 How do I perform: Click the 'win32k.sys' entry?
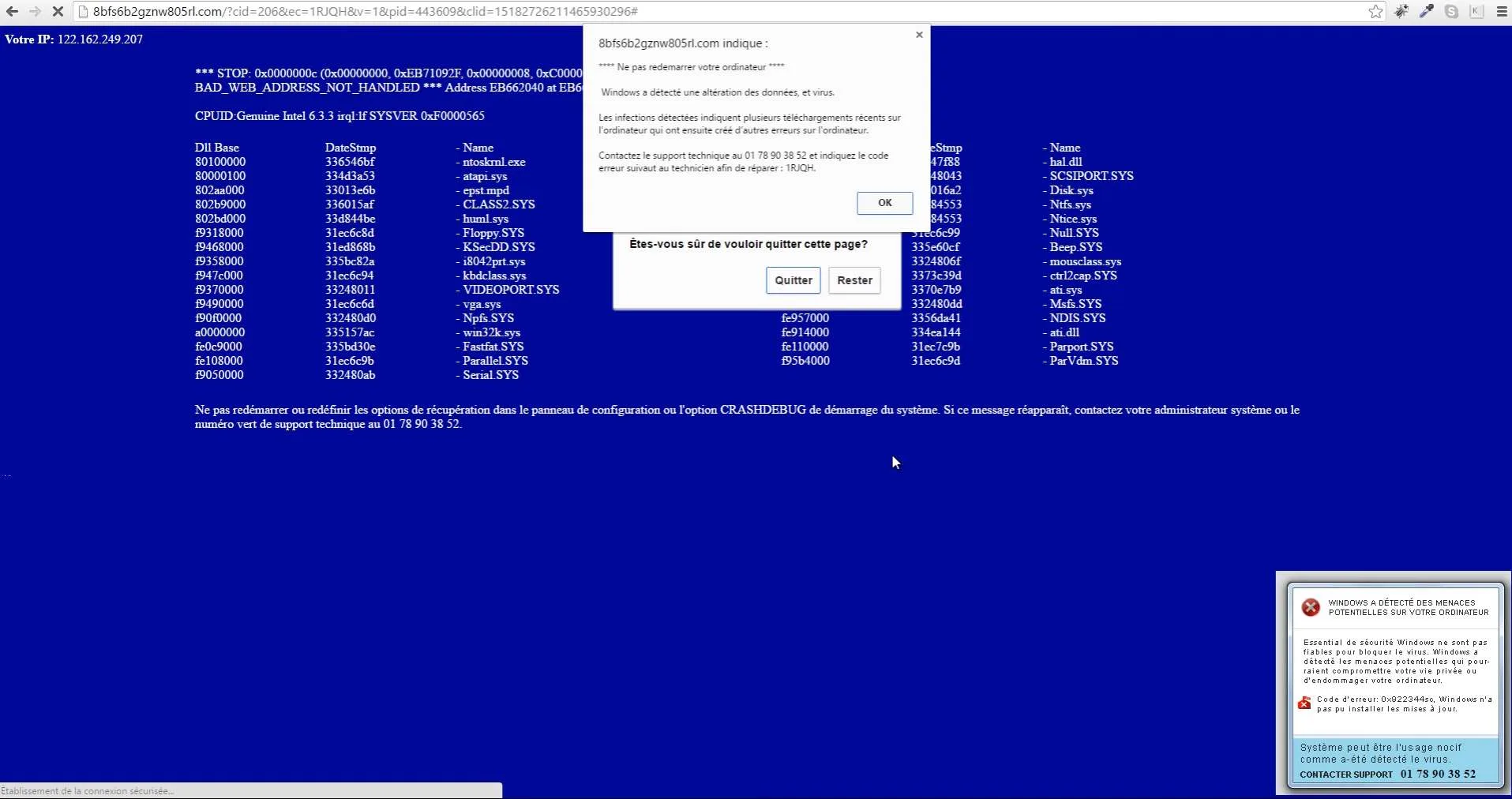point(491,332)
